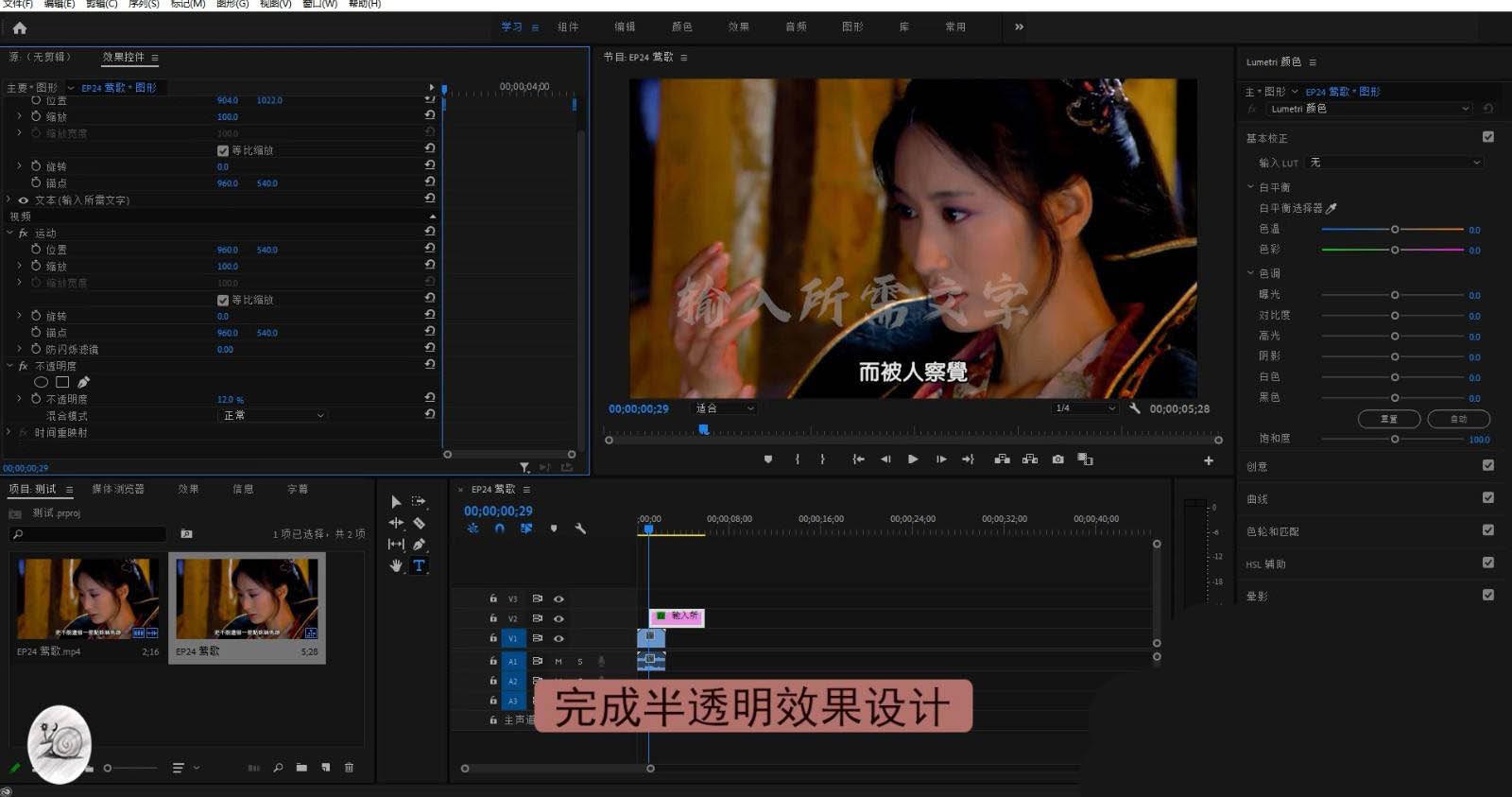Click the Lift button in Program monitor

[1002, 459]
